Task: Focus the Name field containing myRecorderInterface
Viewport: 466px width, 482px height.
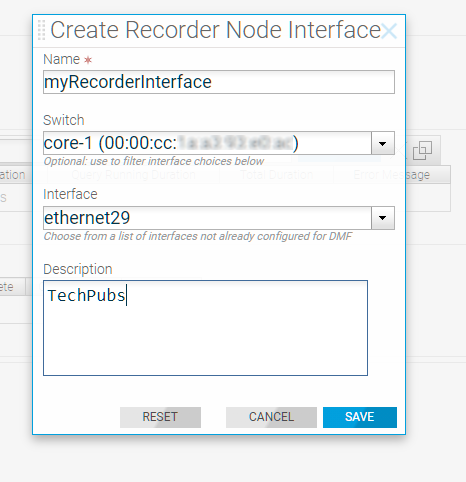Action: [x=219, y=82]
